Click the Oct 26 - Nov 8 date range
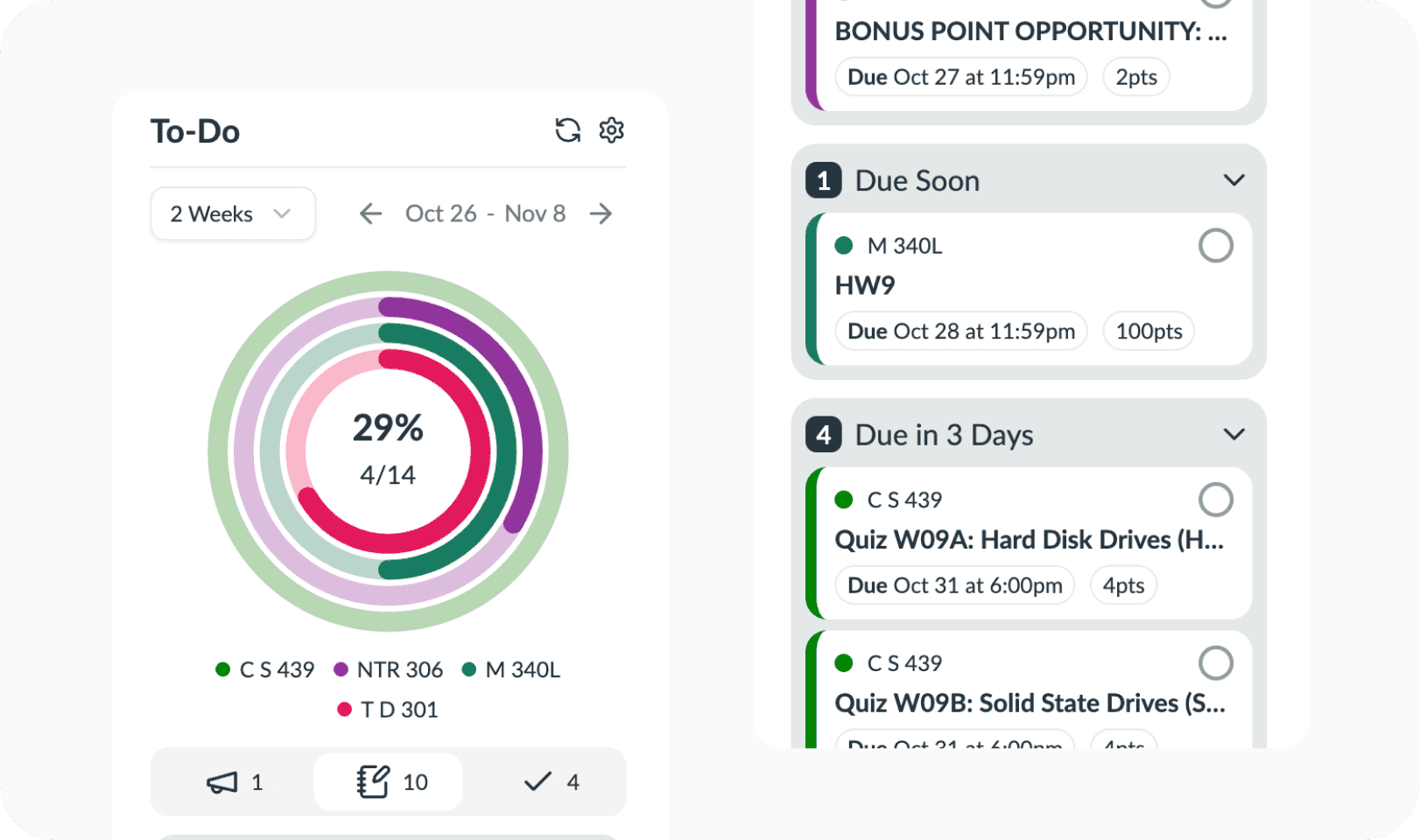Image resolution: width=1420 pixels, height=840 pixels. [x=486, y=213]
